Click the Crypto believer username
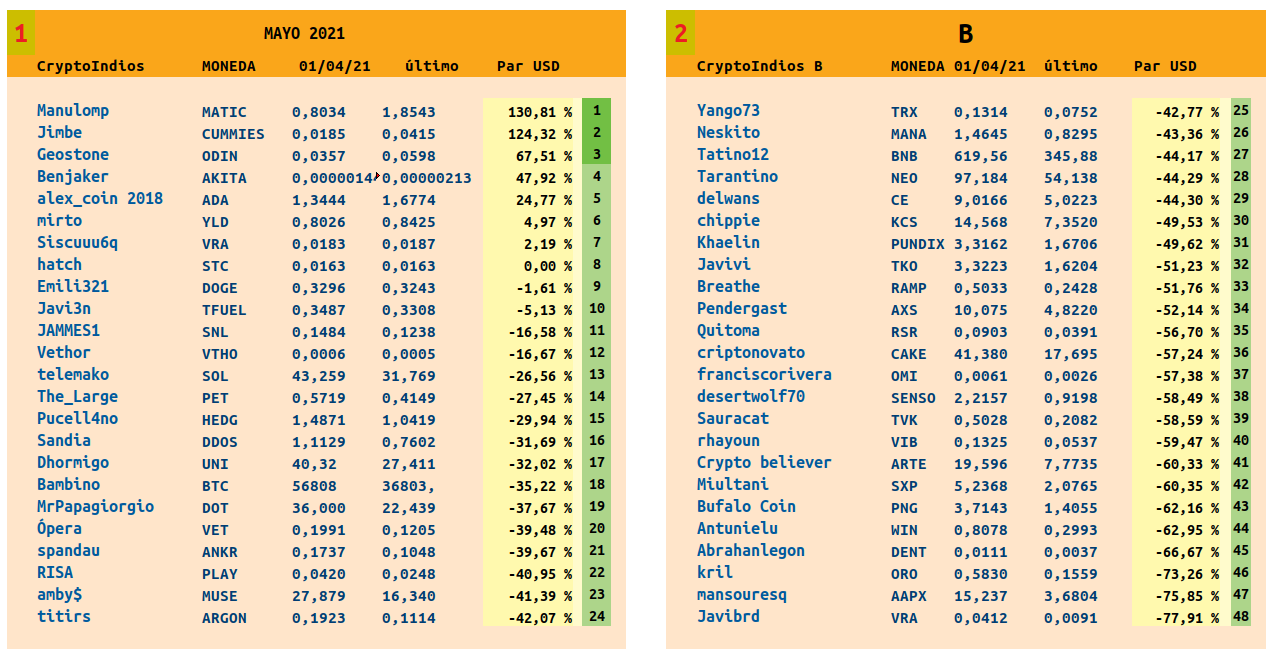This screenshot has height=663, width=1288. click(x=764, y=463)
